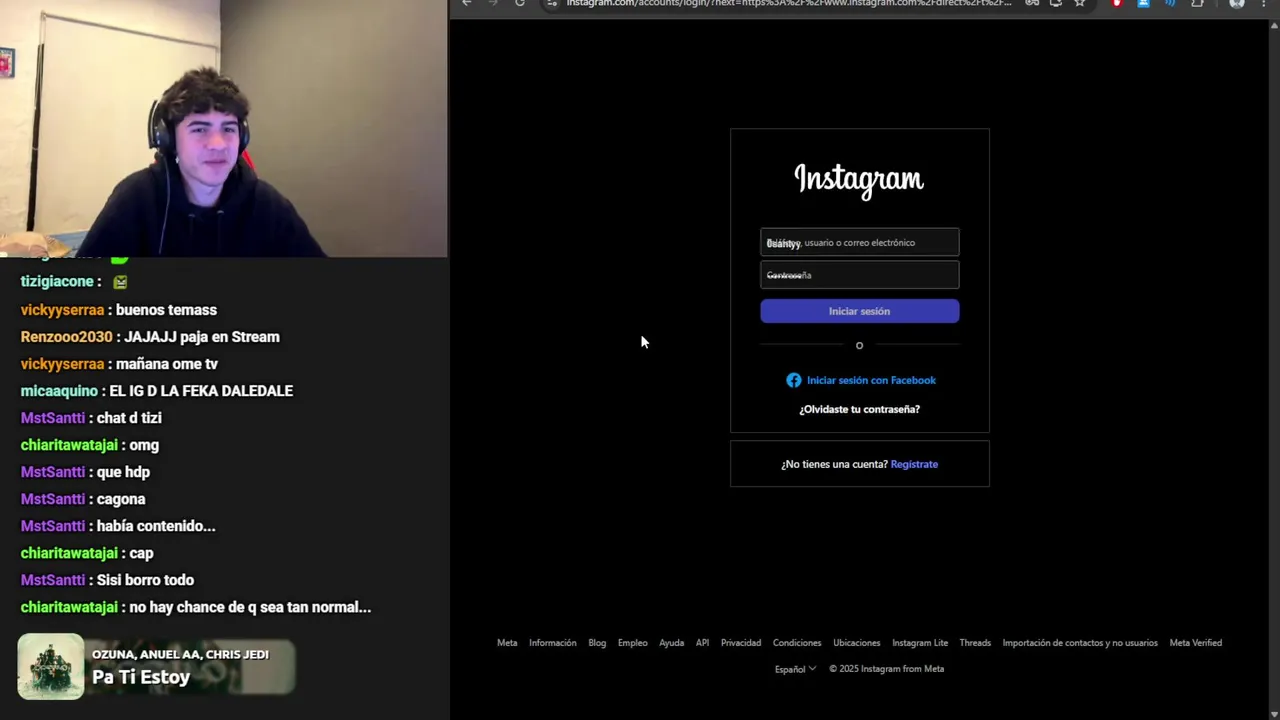This screenshot has width=1280, height=720.
Task: Open the Ubicaciones footer link
Action: tap(857, 643)
